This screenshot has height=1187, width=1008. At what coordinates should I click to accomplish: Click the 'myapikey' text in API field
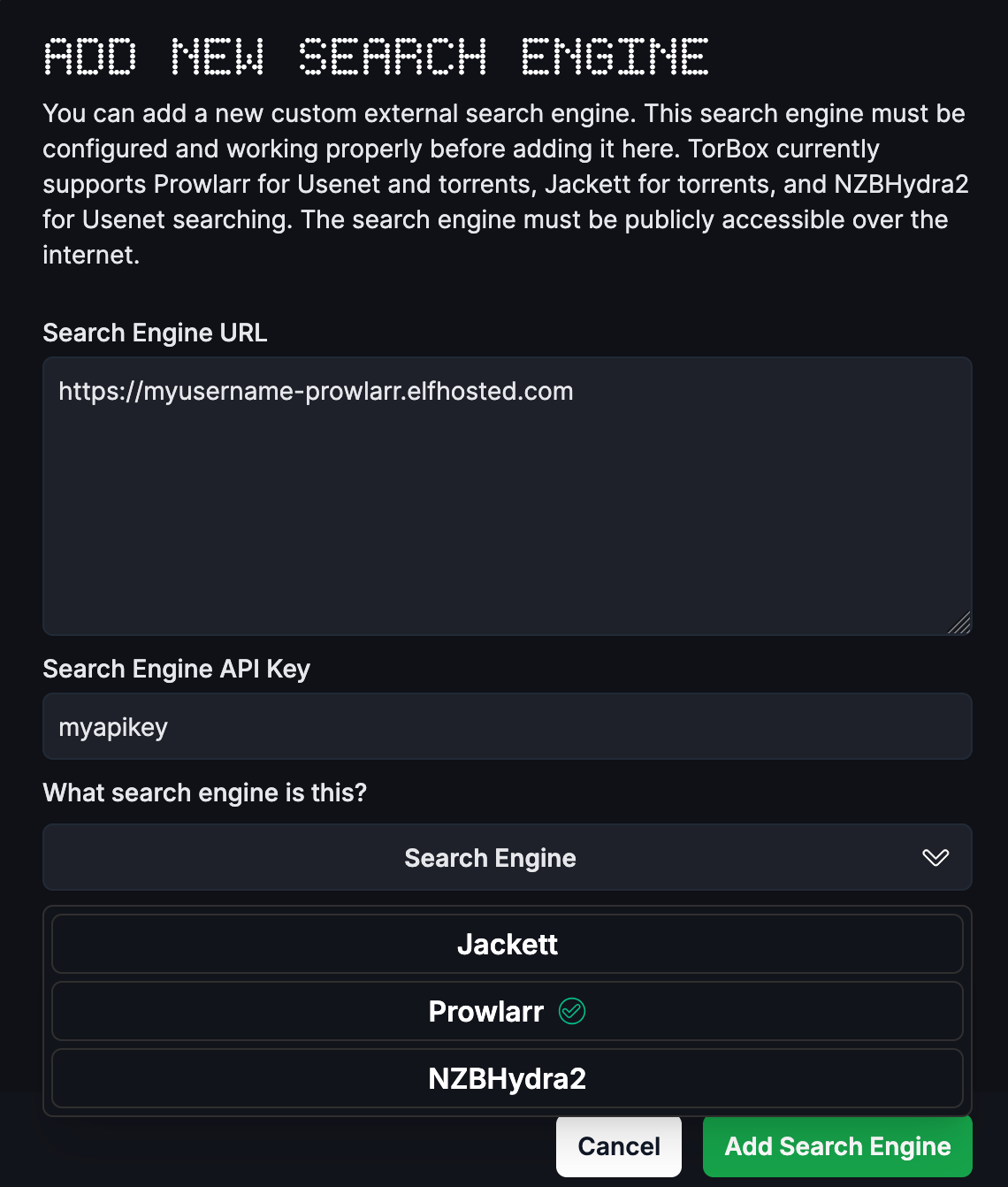(113, 727)
